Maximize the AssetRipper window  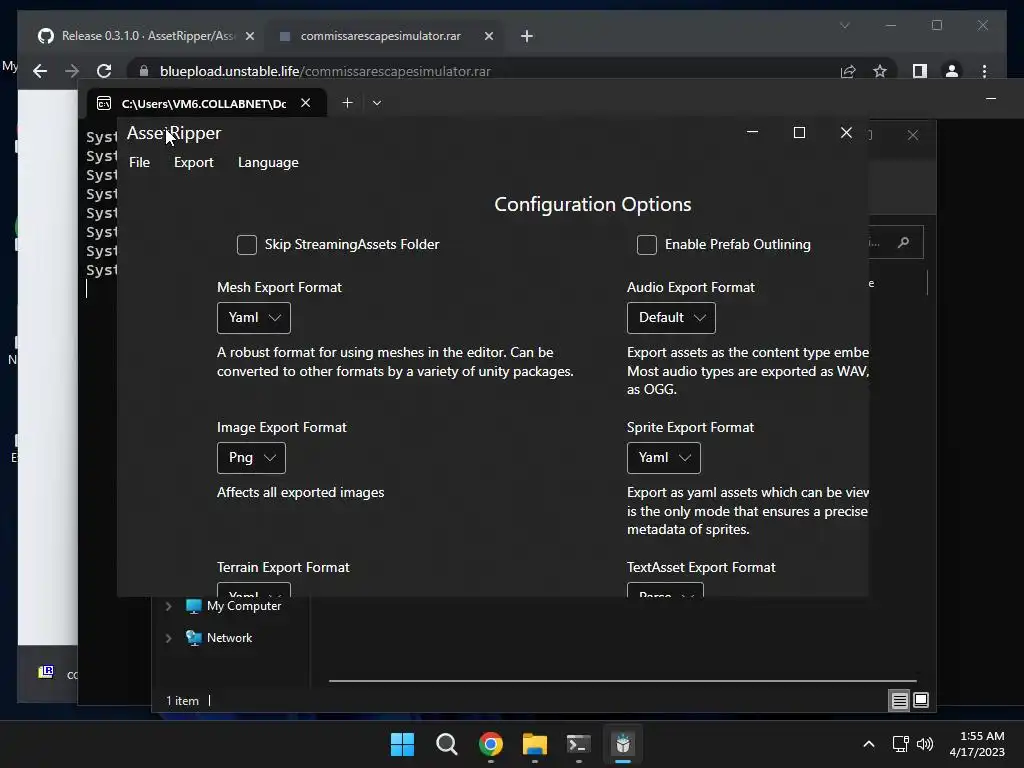799,133
